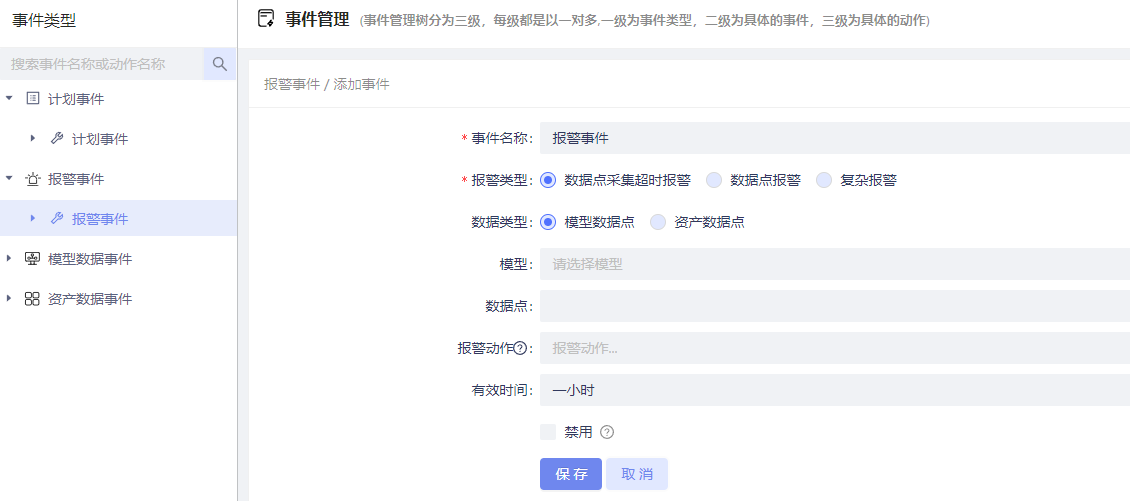This screenshot has height=501, width=1130.
Task: Open the 有效时间 dropdown showing 一小时
Action: click(834, 390)
